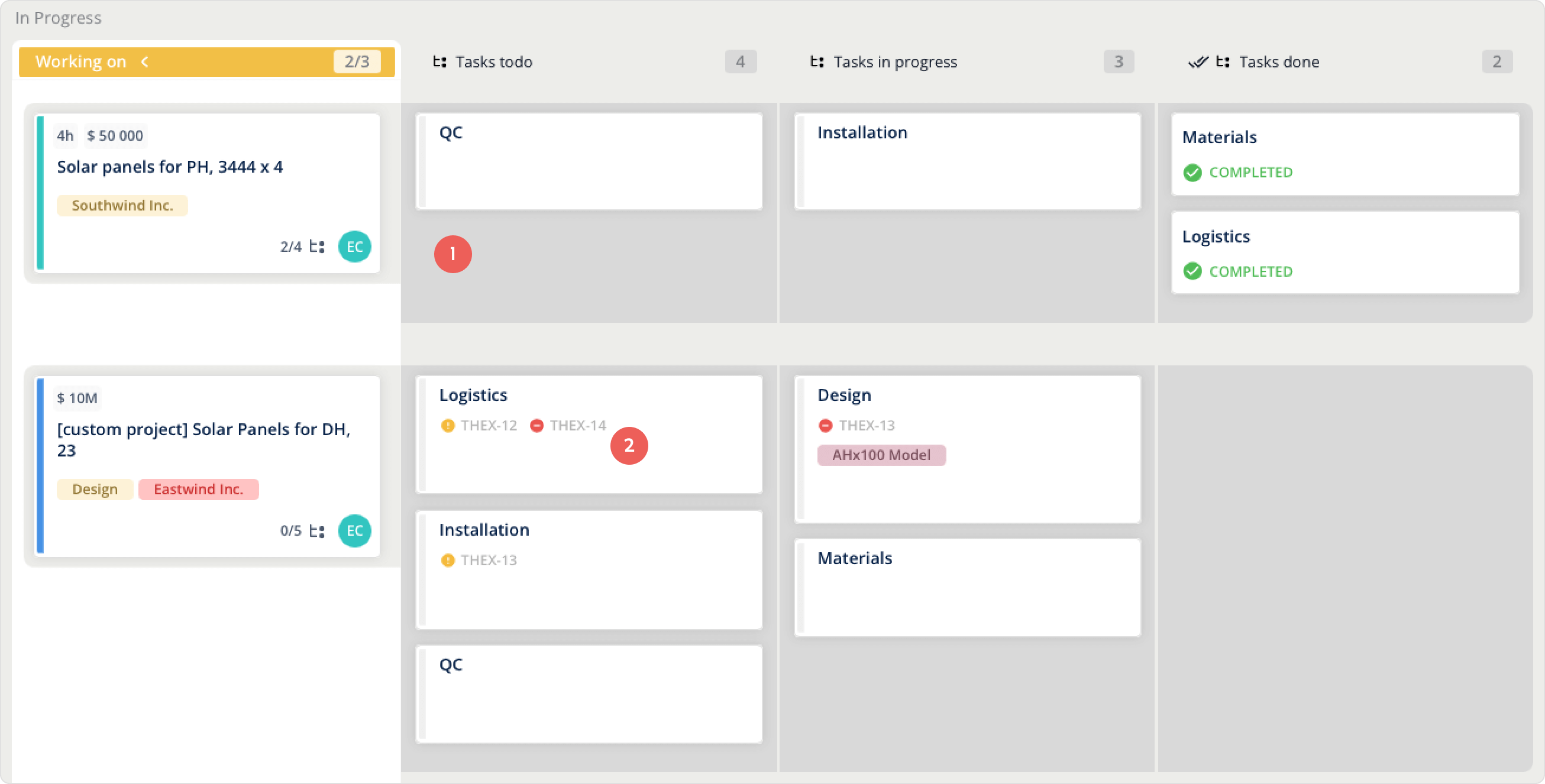The width and height of the screenshot is (1545, 784).
Task: Click the red blocked icon beside THEX-14
Action: tap(537, 426)
